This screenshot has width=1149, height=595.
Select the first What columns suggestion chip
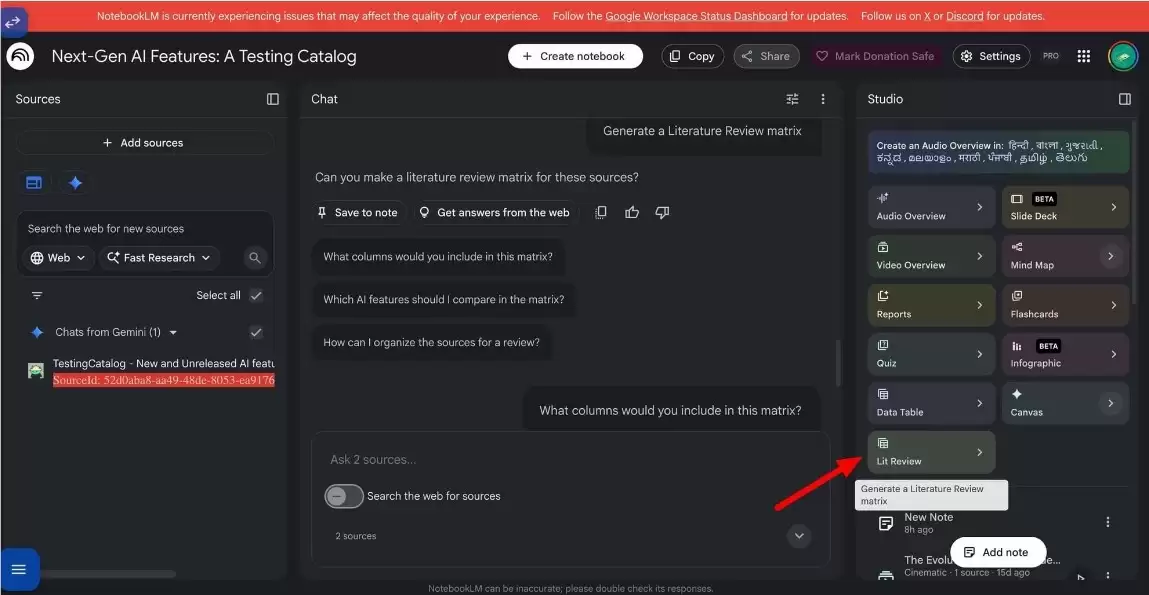coord(438,257)
